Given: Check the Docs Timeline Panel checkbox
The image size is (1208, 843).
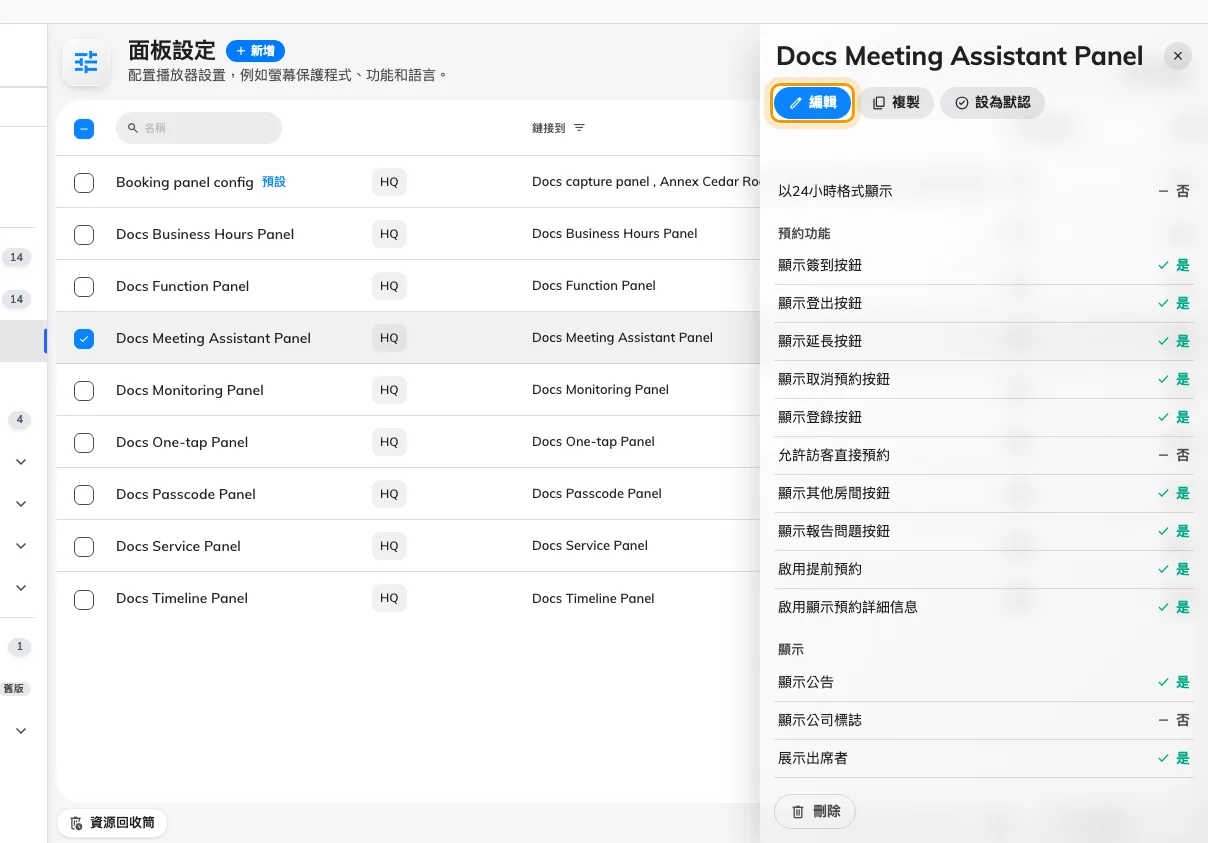Looking at the screenshot, I should point(84,598).
